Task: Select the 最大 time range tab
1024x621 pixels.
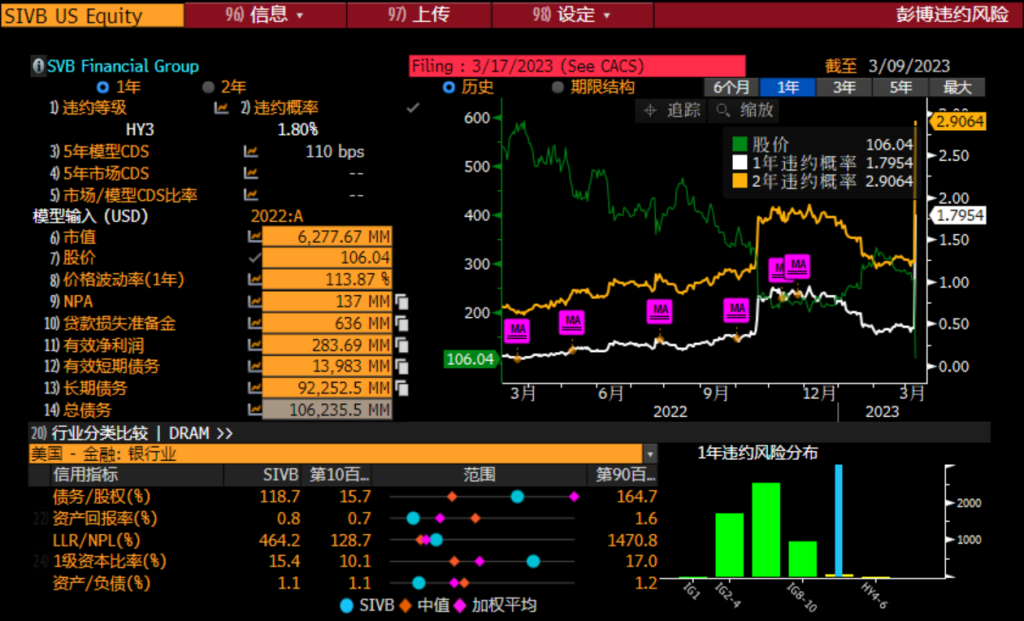Action: tap(957, 87)
